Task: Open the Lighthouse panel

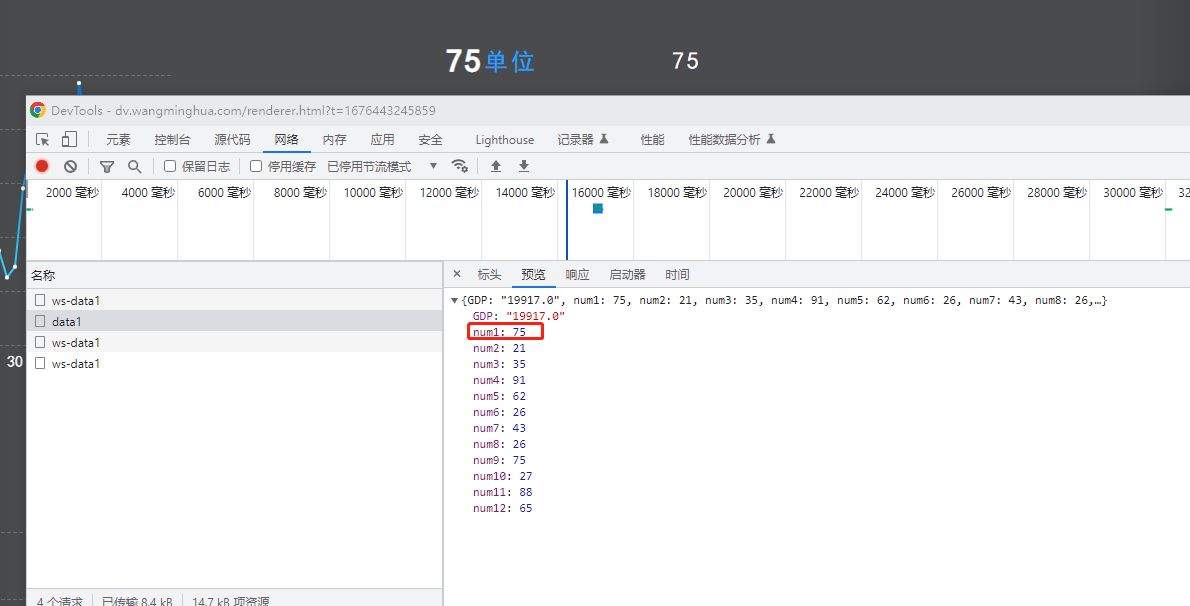Action: coord(504,139)
